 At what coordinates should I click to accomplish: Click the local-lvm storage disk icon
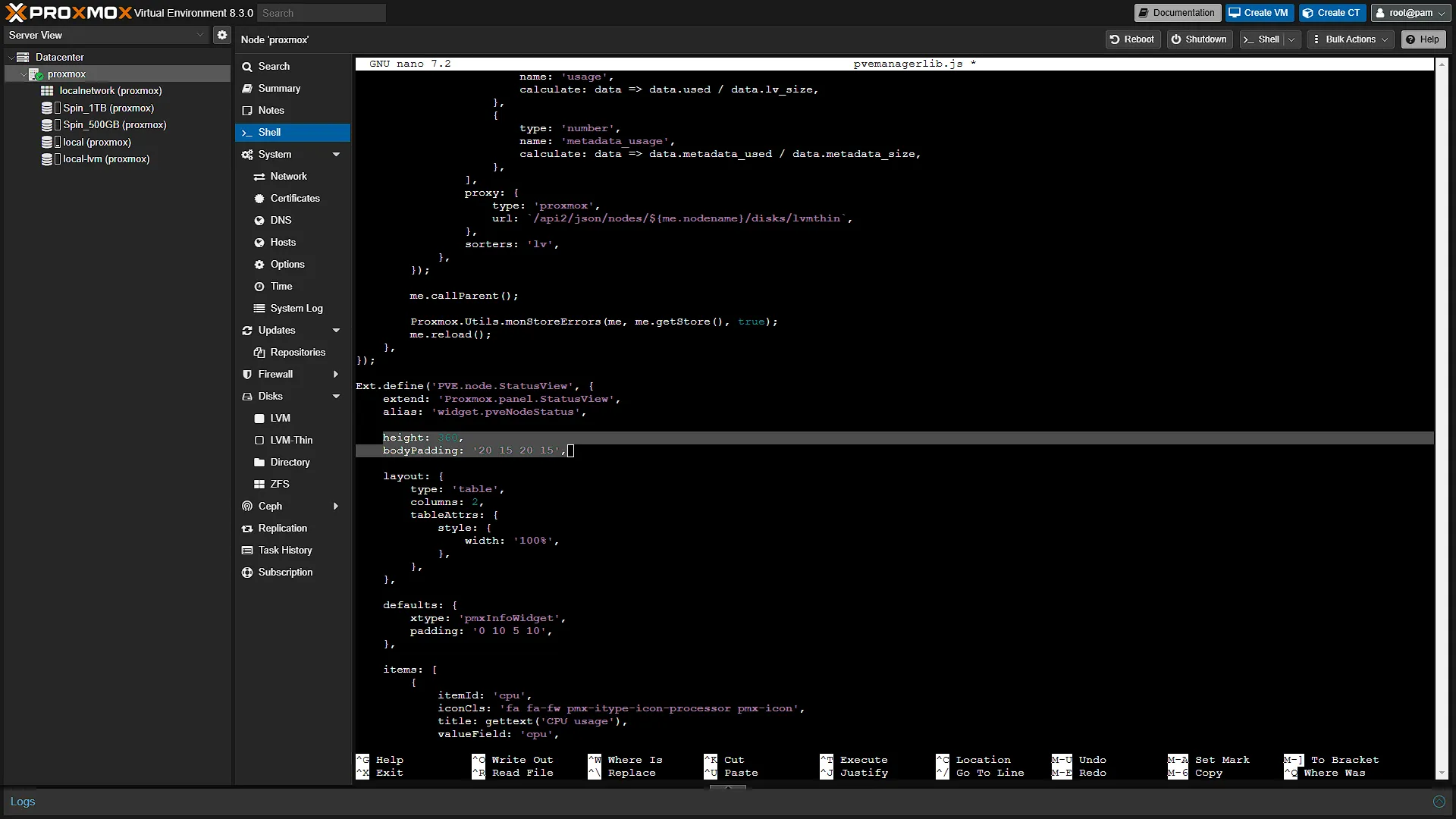(47, 159)
